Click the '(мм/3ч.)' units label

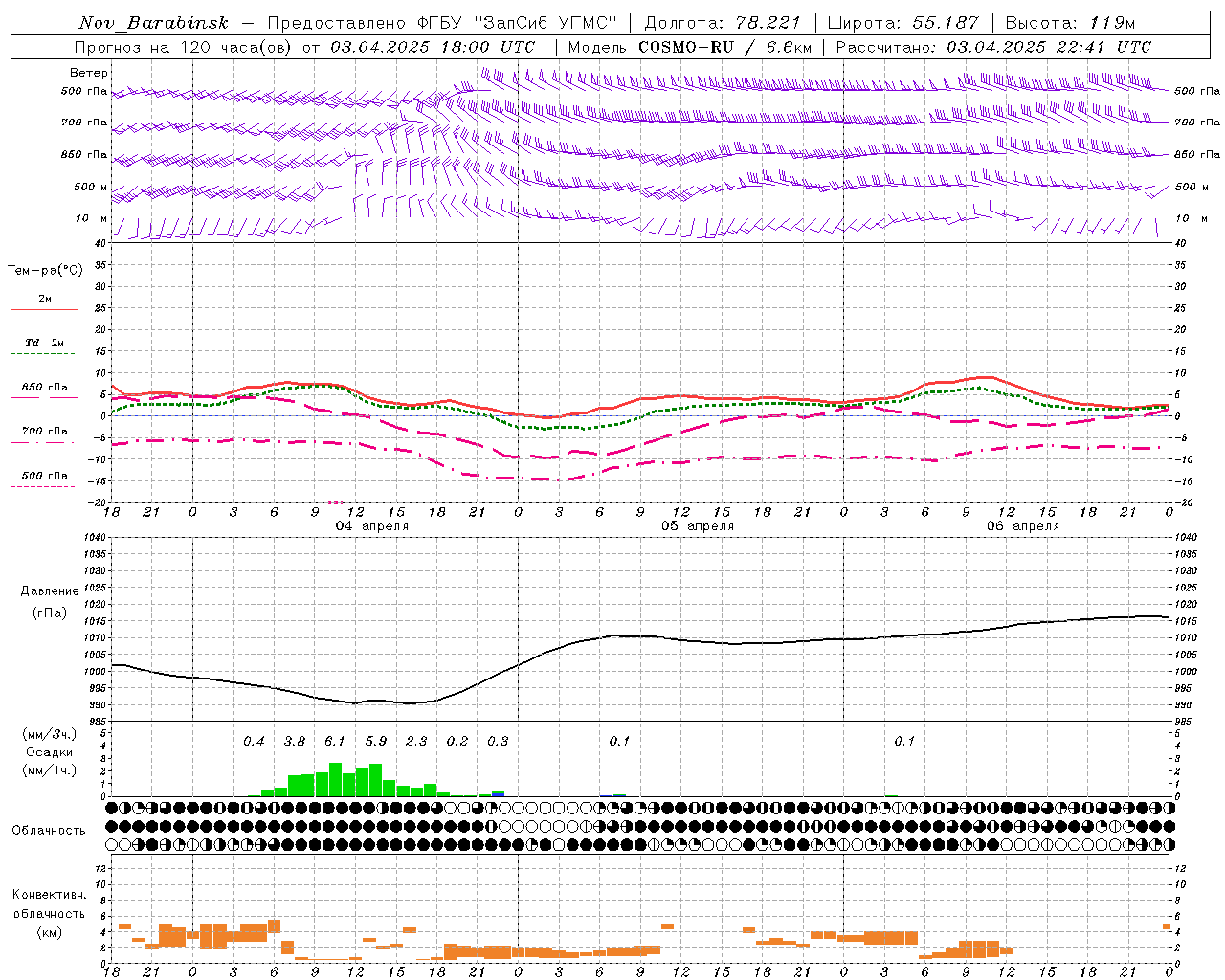(50, 734)
